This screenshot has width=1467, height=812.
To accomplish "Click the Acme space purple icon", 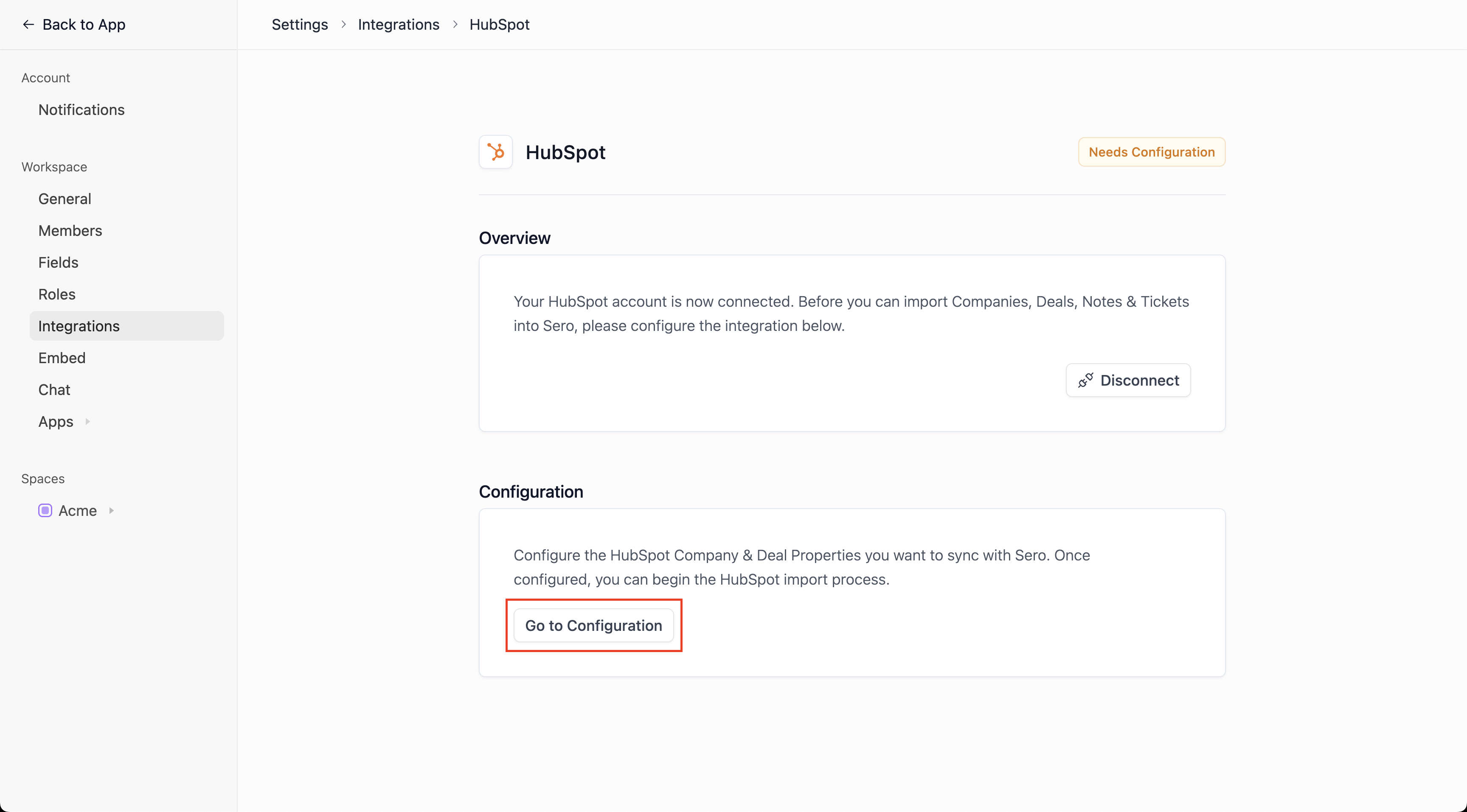I will click(x=45, y=510).
